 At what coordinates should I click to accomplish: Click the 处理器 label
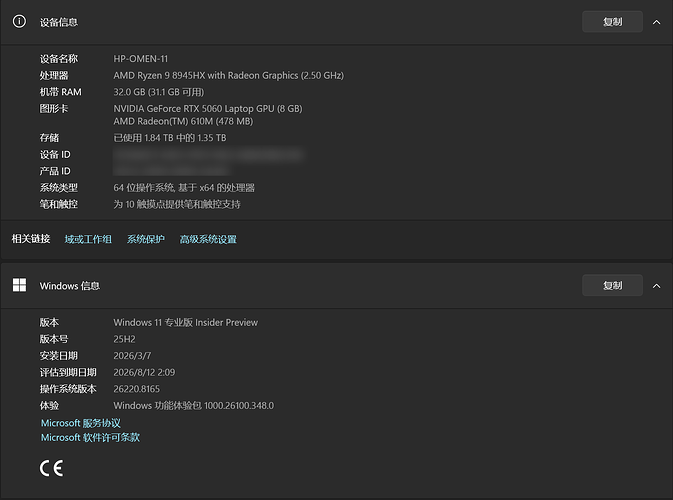coord(54,75)
